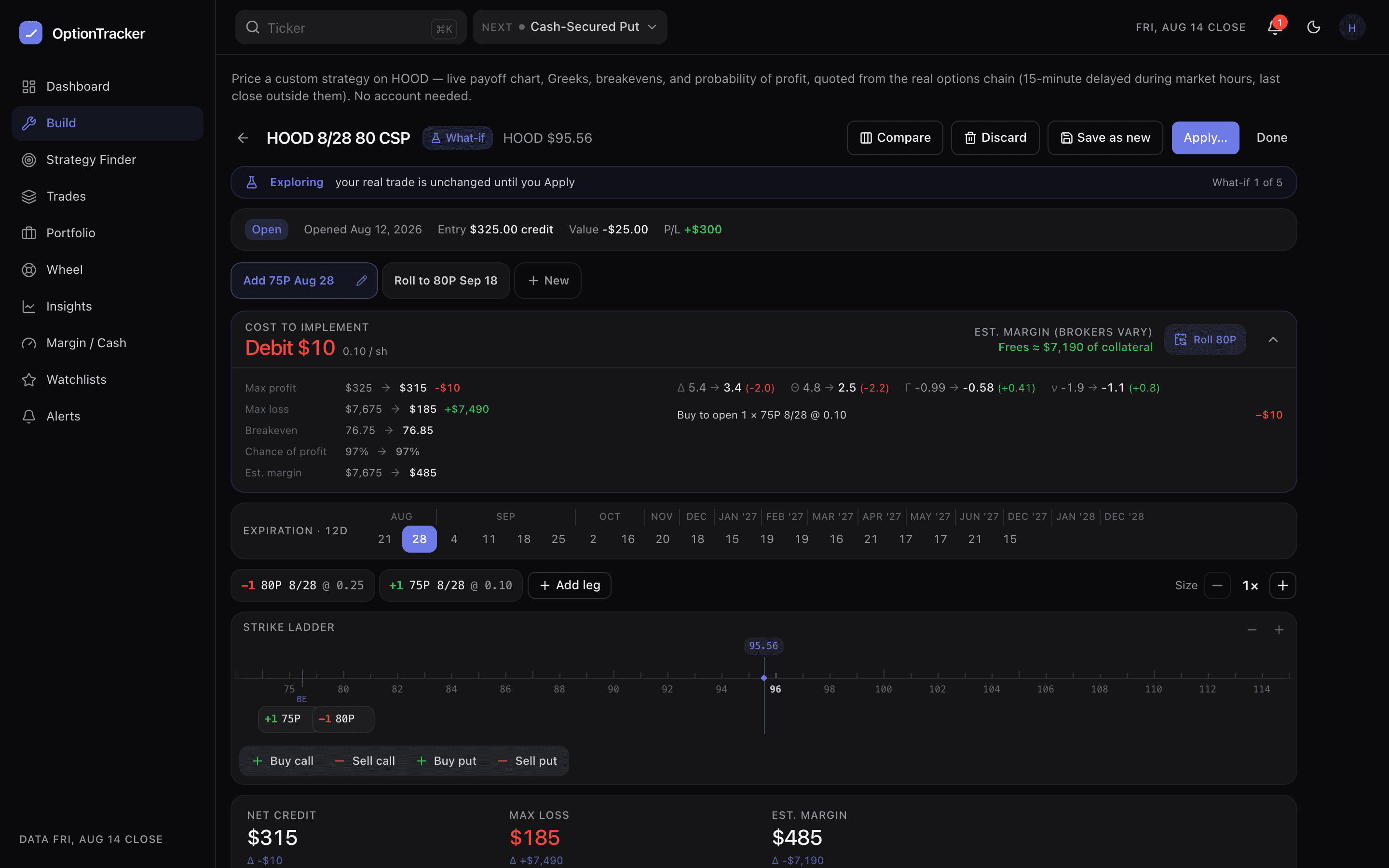Click the Apply... button
The height and width of the screenshot is (868, 1389).
tap(1205, 138)
